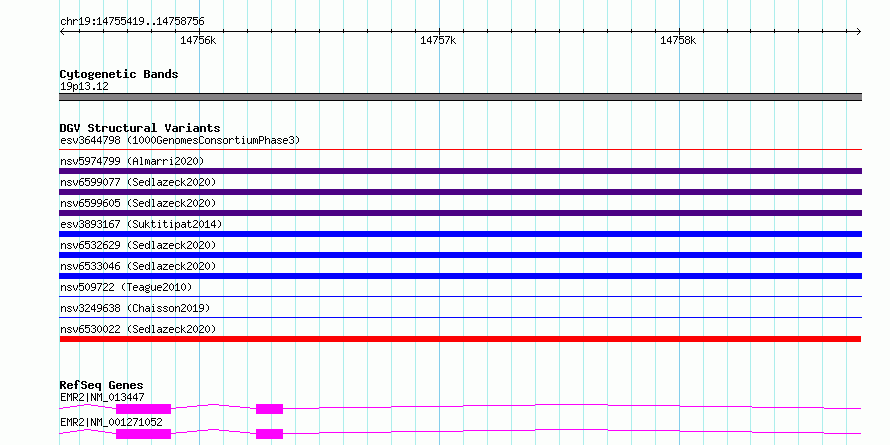Select the blue bar under esv3893167

(x=460, y=234)
